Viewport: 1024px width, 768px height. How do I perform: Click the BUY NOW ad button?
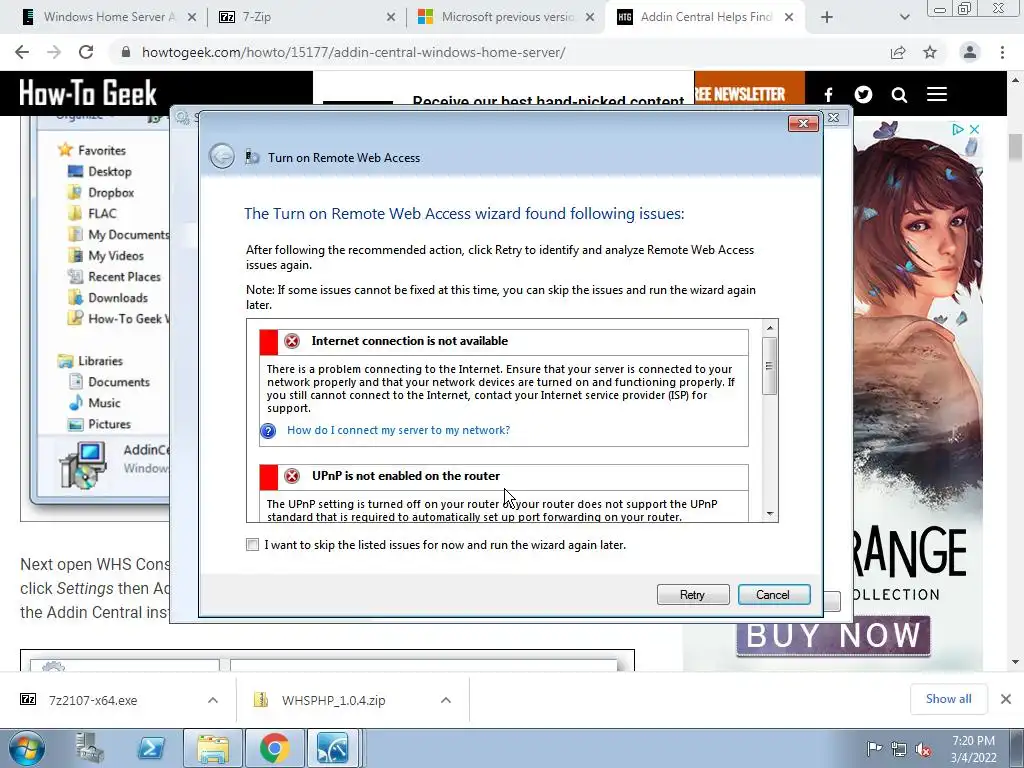click(833, 635)
